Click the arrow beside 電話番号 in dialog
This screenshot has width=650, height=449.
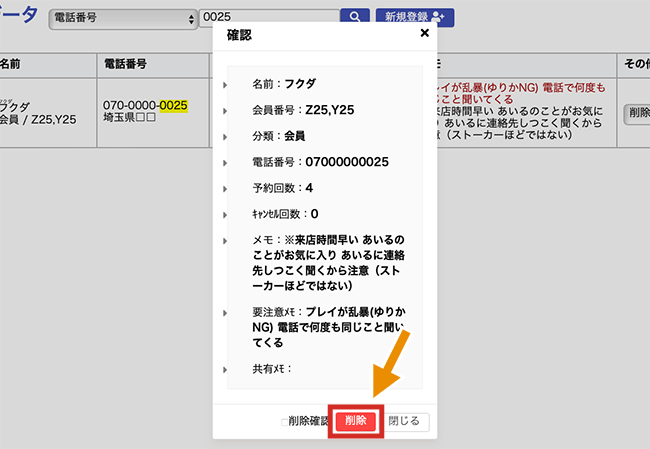[225, 162]
